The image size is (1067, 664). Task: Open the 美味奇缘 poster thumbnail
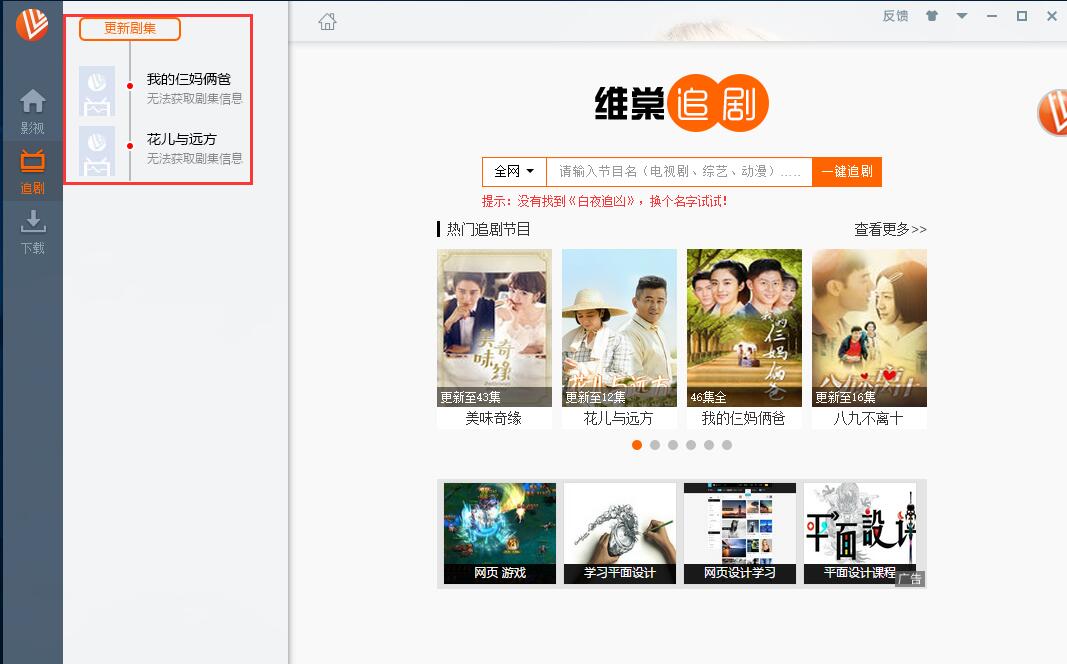pyautogui.click(x=494, y=327)
